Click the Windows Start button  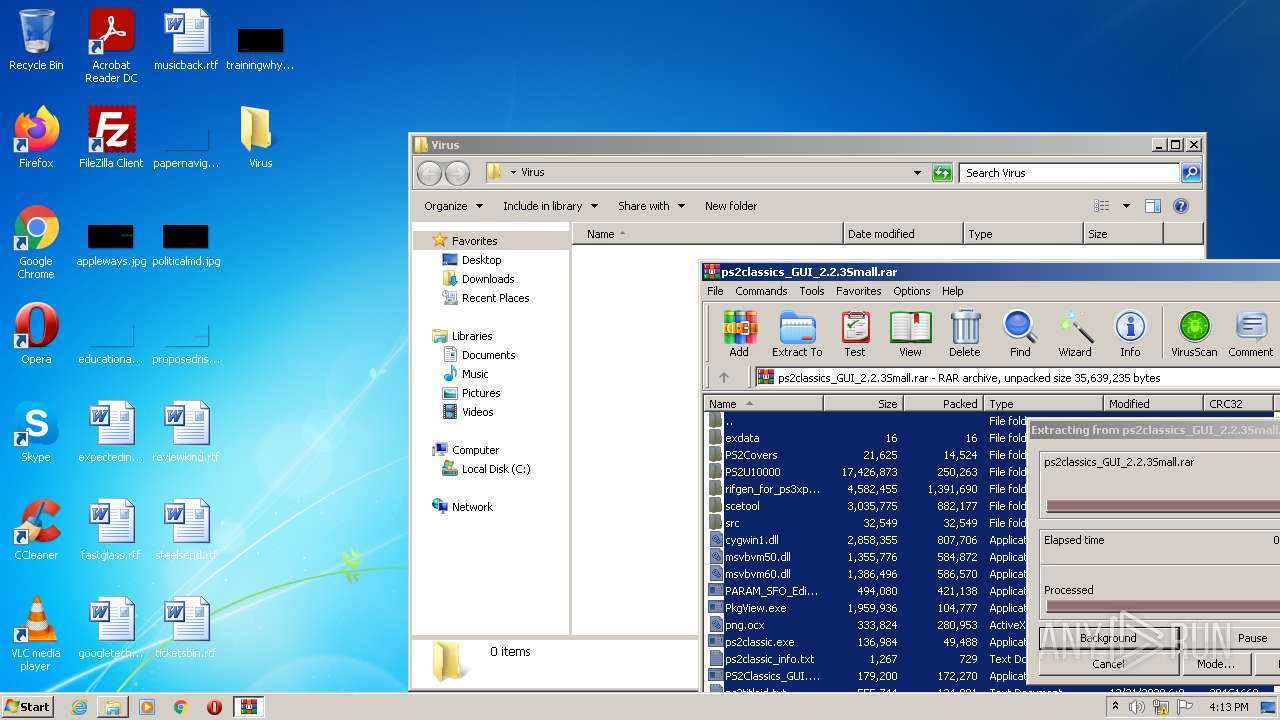pos(27,707)
